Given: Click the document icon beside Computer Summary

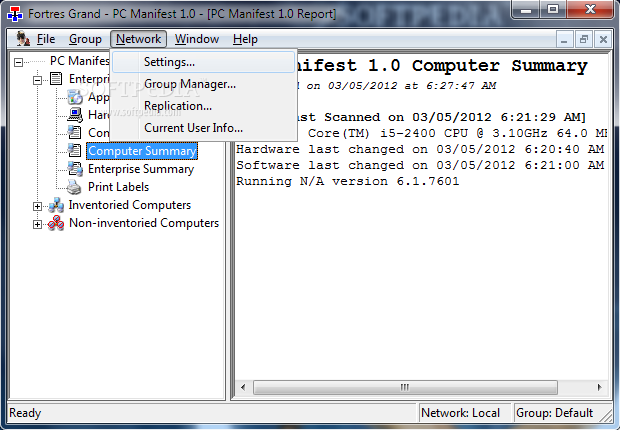Looking at the screenshot, I should [x=75, y=151].
